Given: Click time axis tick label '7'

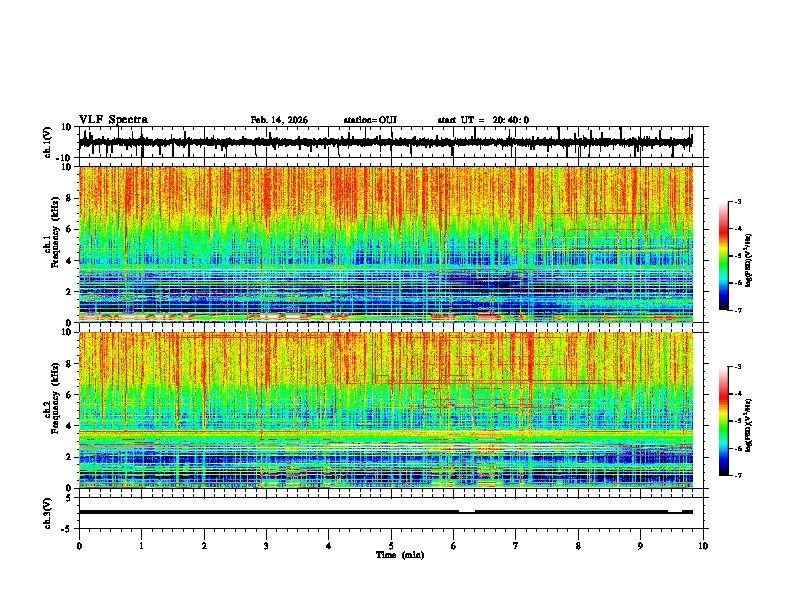Looking at the screenshot, I should 516,546.
